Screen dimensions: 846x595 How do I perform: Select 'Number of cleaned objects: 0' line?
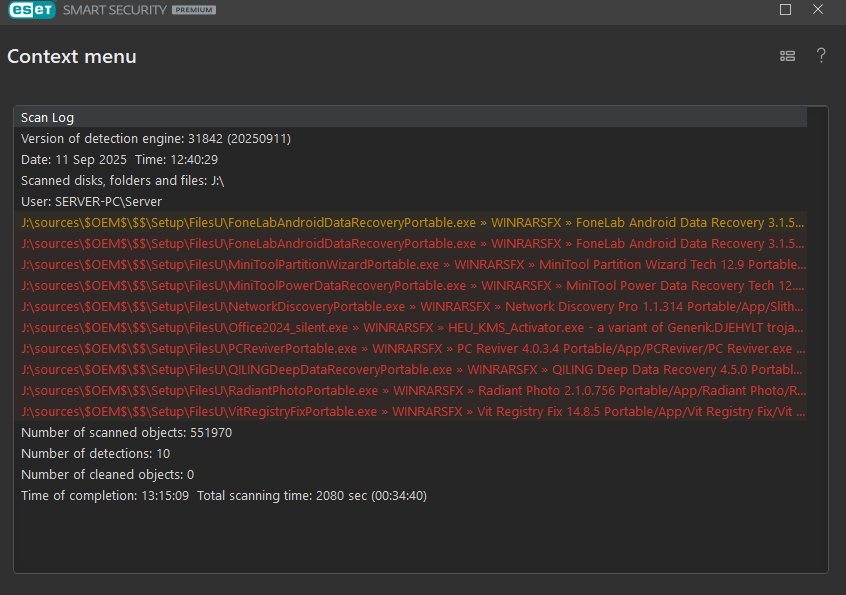(x=411, y=475)
